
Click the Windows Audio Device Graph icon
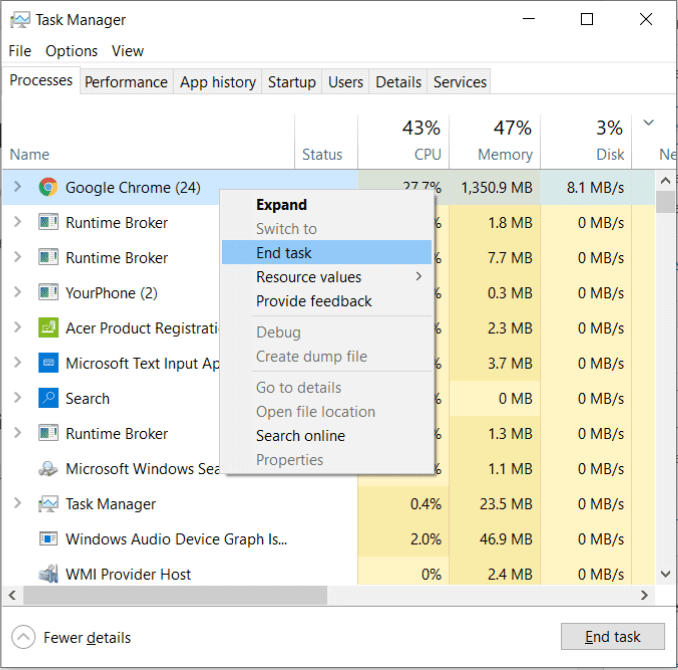(x=47, y=539)
